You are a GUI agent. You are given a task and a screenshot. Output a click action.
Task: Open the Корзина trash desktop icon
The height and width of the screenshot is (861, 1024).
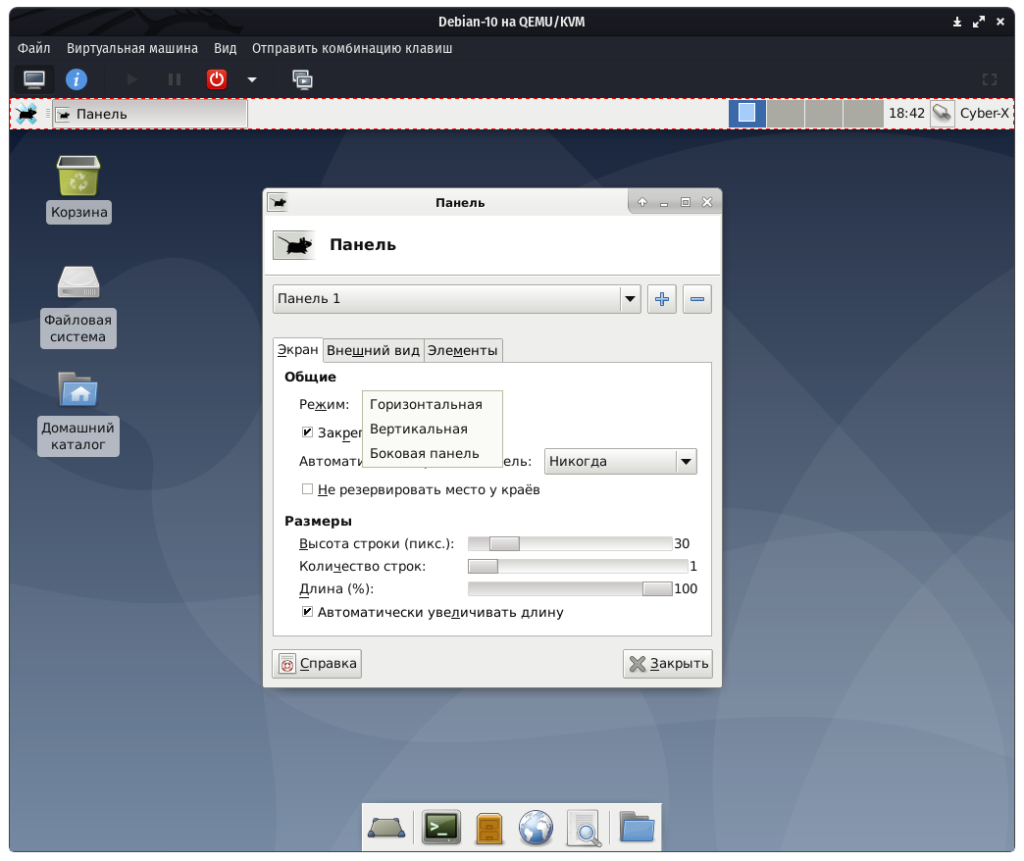click(78, 177)
